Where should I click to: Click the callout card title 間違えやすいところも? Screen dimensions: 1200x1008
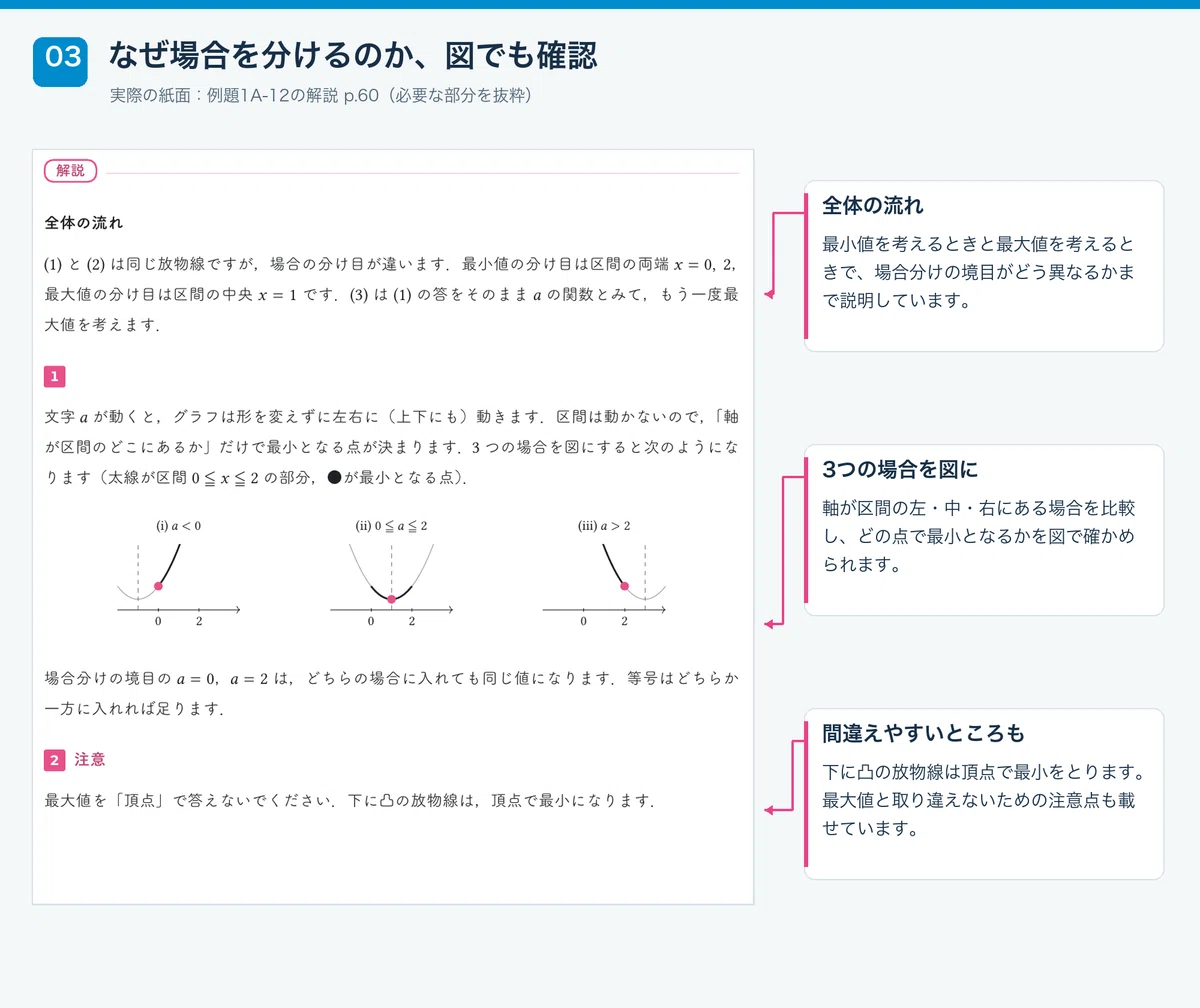(x=923, y=734)
